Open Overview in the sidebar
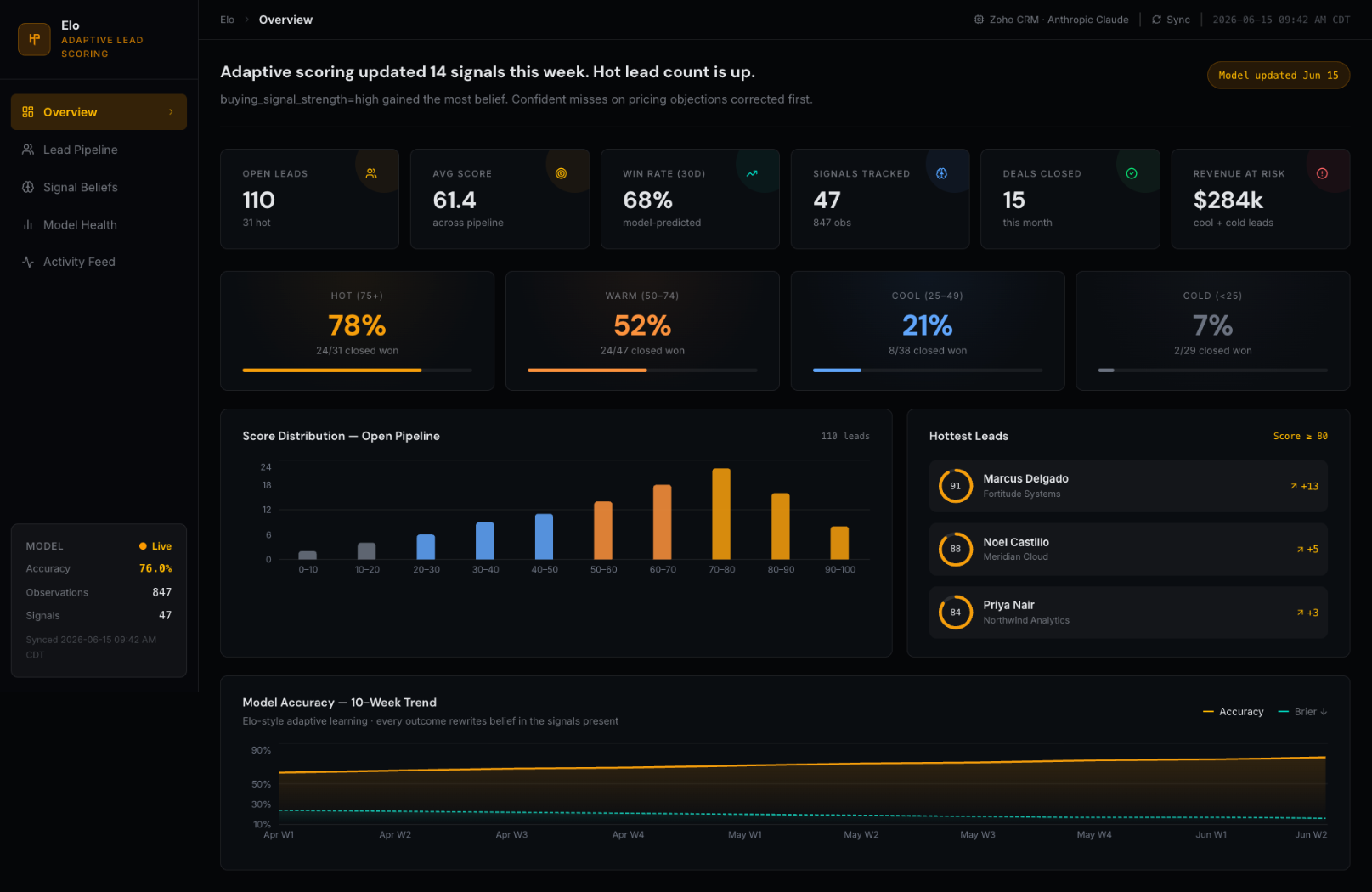Screen dimensions: 1372x892 pyautogui.click(x=99, y=112)
